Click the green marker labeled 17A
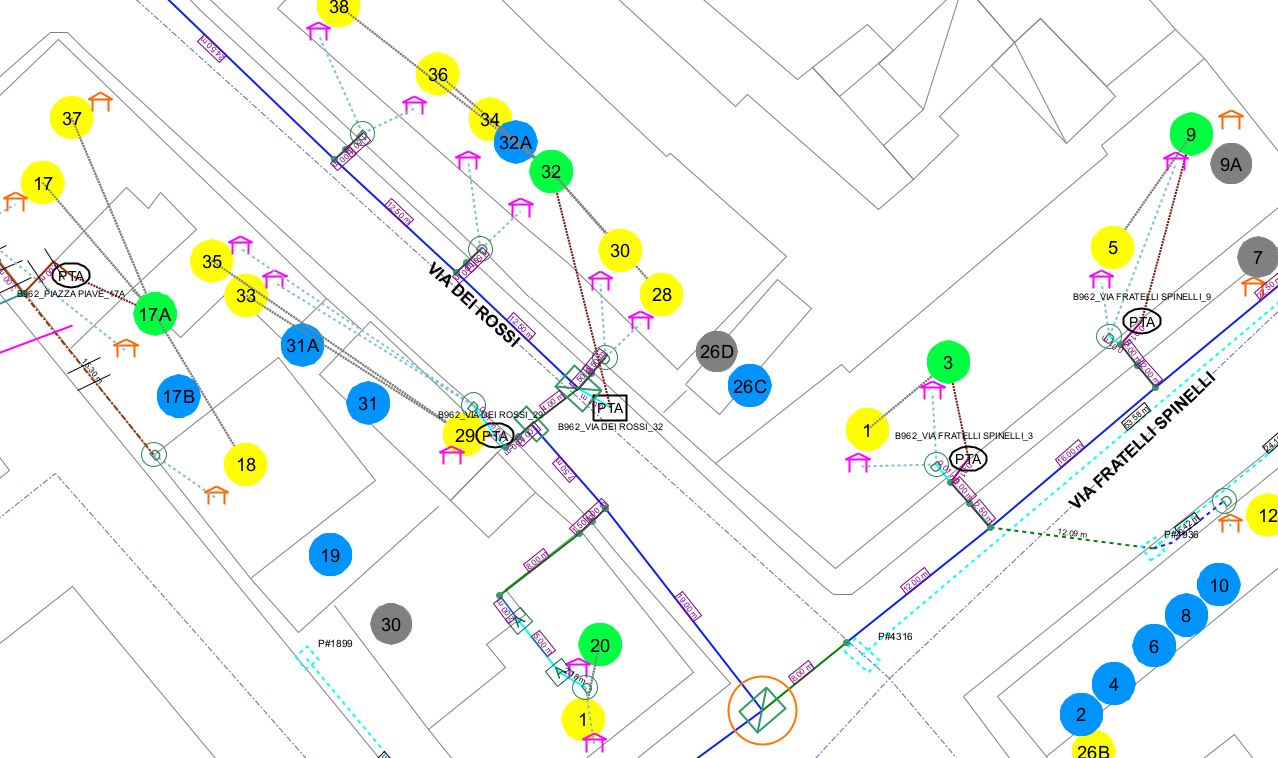This screenshot has height=758, width=1278. (x=155, y=315)
